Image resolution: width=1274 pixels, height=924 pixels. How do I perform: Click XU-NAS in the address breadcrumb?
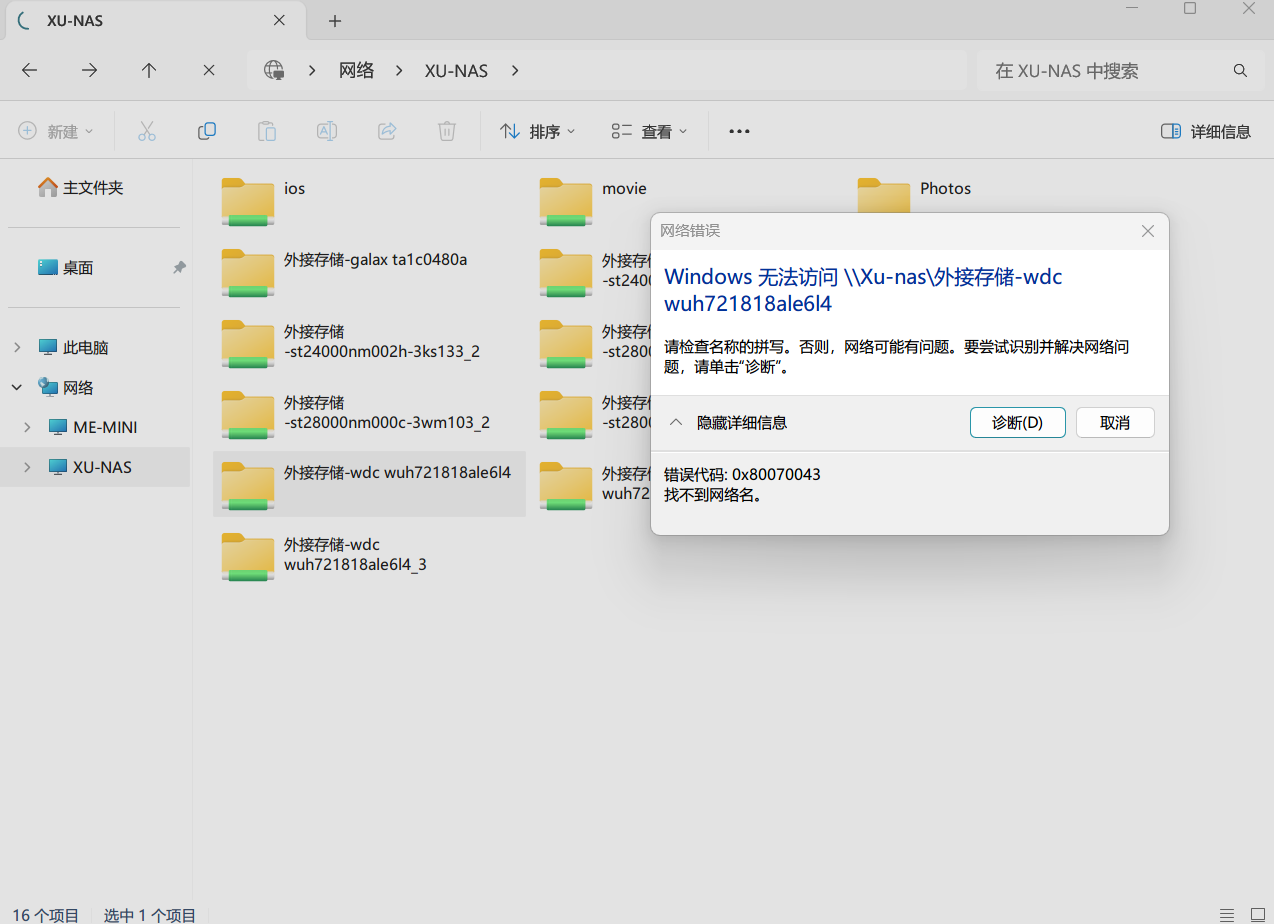(x=456, y=70)
